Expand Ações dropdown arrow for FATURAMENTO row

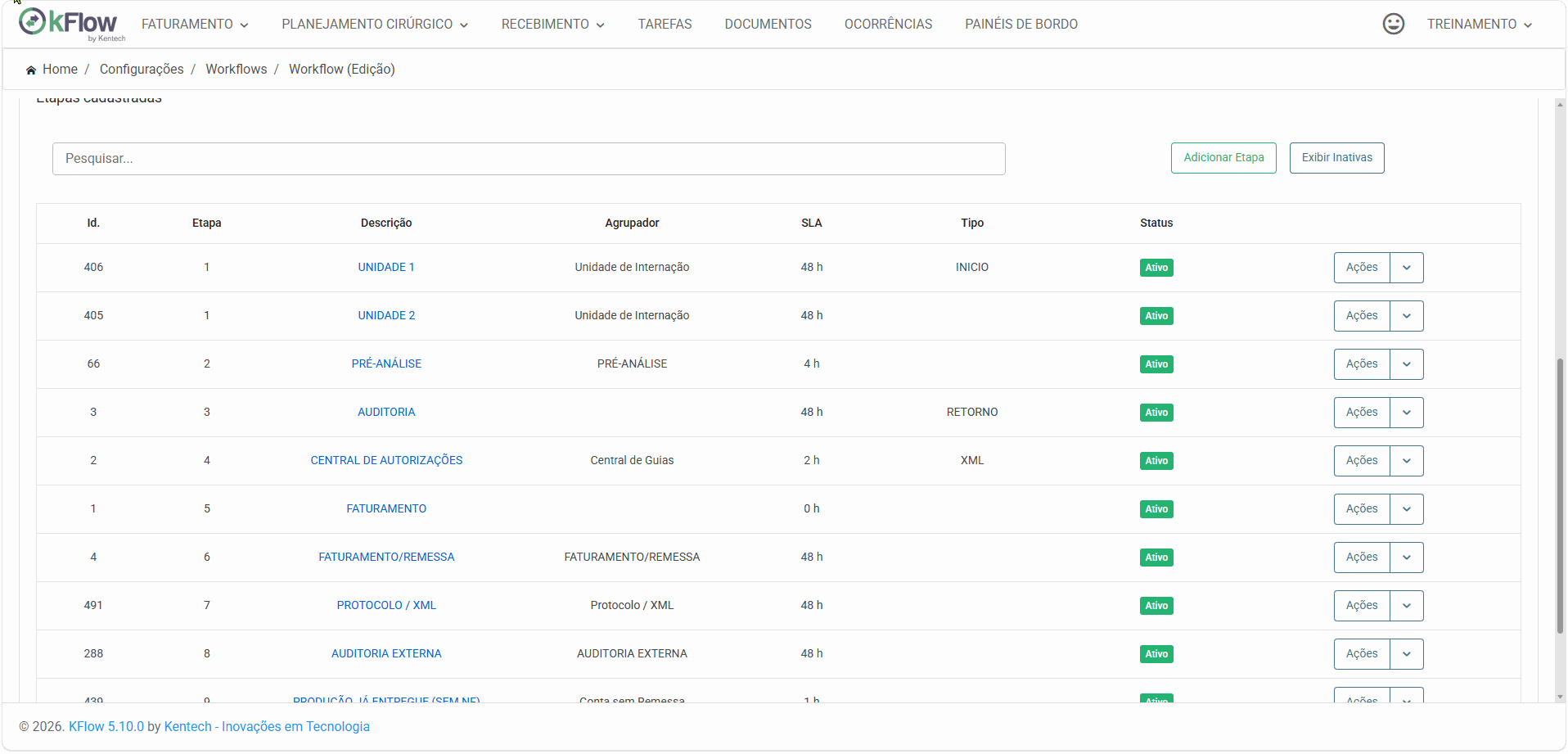(x=1407, y=509)
